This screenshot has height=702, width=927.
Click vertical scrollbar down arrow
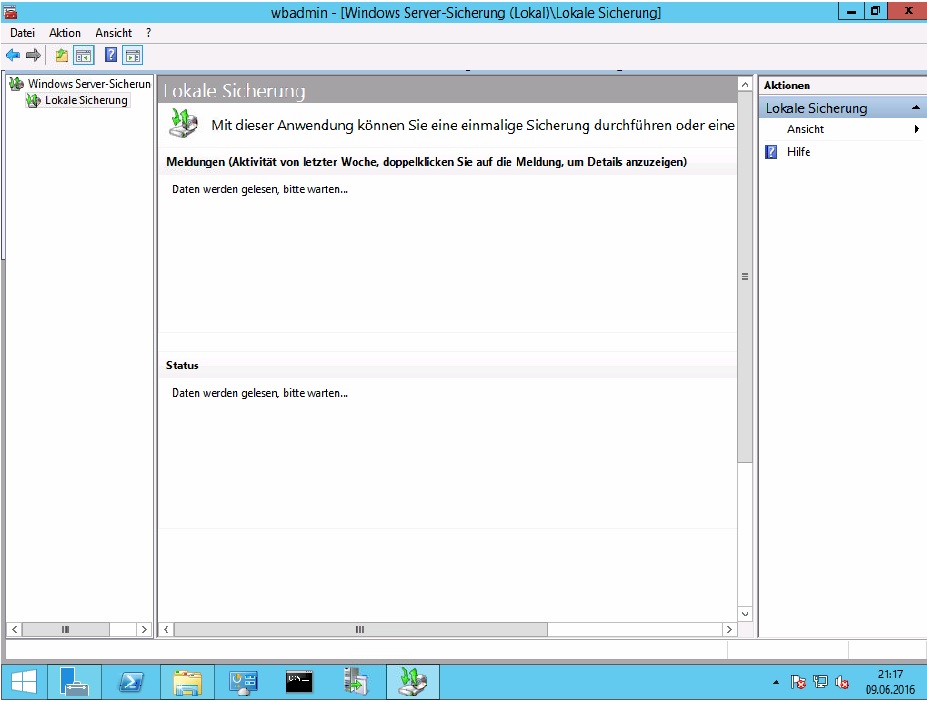point(745,614)
